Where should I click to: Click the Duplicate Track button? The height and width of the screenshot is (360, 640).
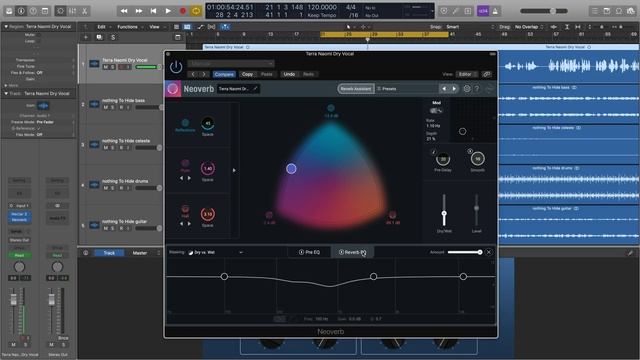(99, 37)
